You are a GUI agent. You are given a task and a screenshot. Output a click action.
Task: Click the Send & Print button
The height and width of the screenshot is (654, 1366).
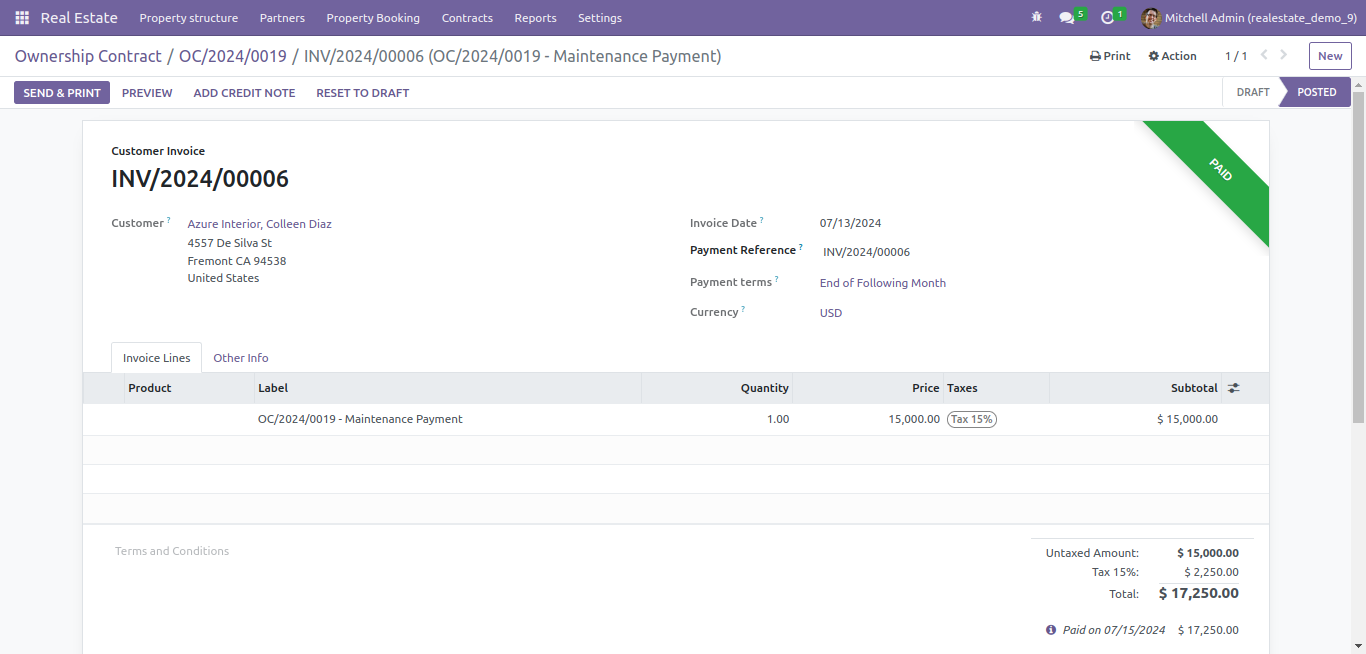pos(62,93)
